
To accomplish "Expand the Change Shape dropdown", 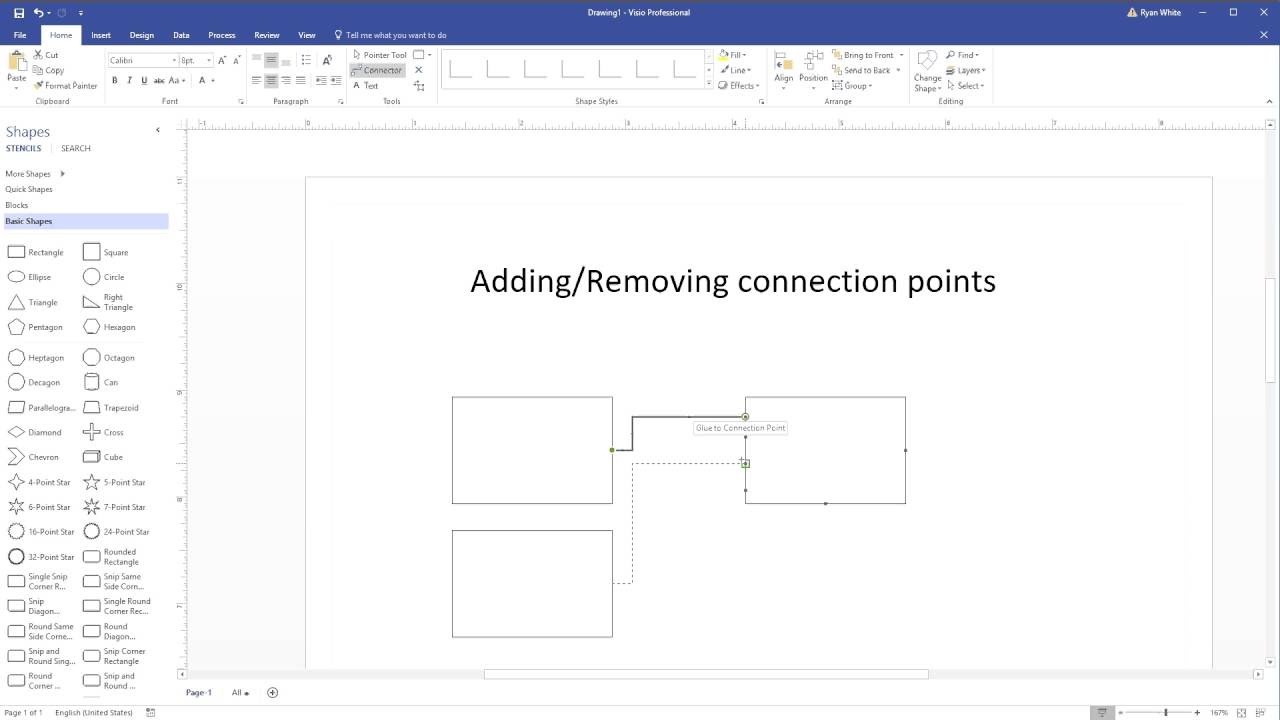I will [927, 72].
